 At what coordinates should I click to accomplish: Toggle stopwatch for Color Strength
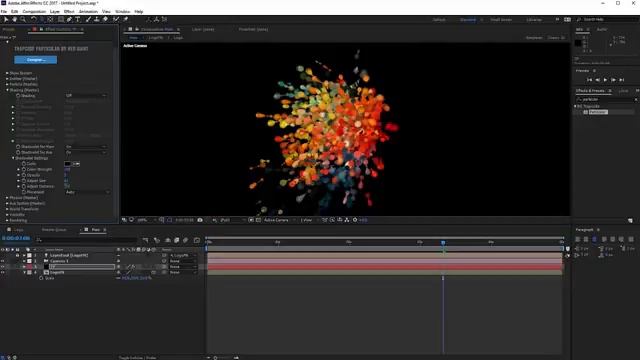click(x=24, y=169)
